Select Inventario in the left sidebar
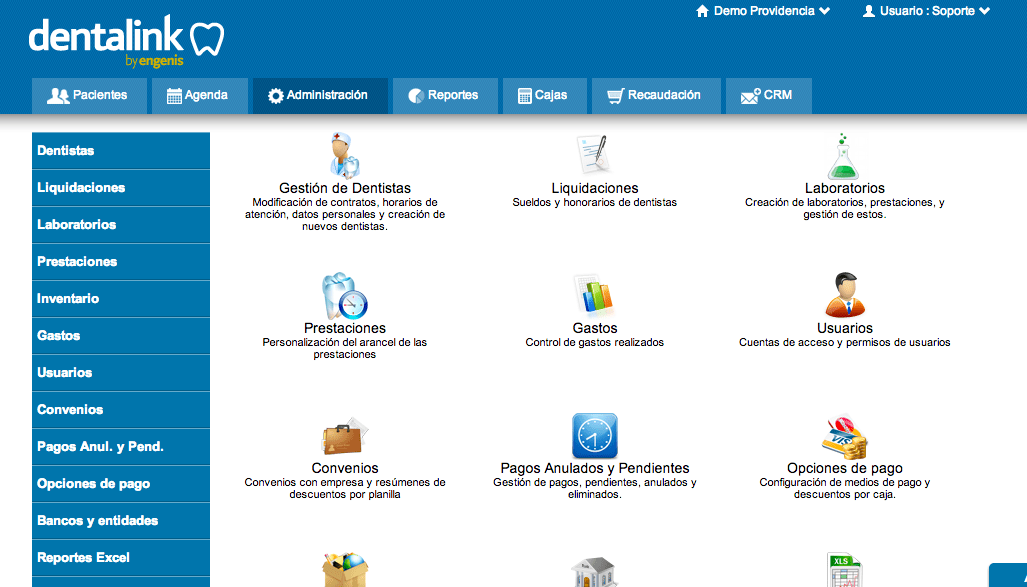Screen dimensions: 1027x587 (x=121, y=299)
